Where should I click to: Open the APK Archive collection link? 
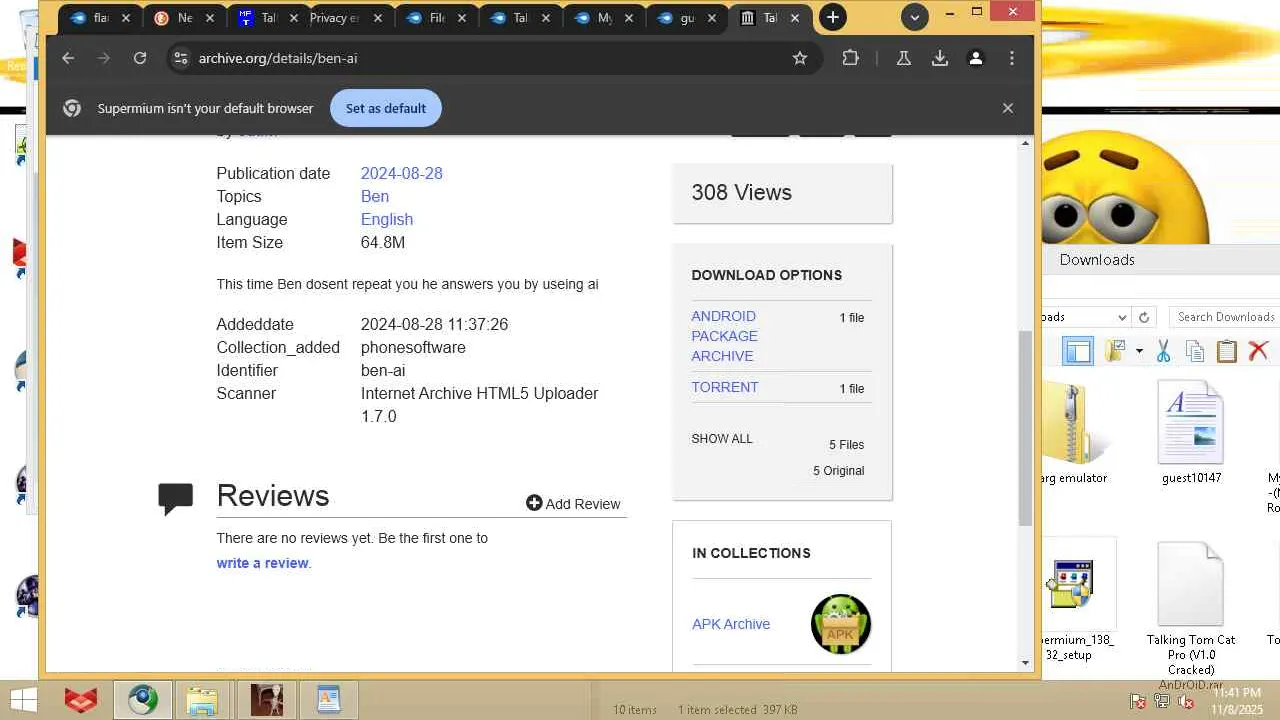731,624
